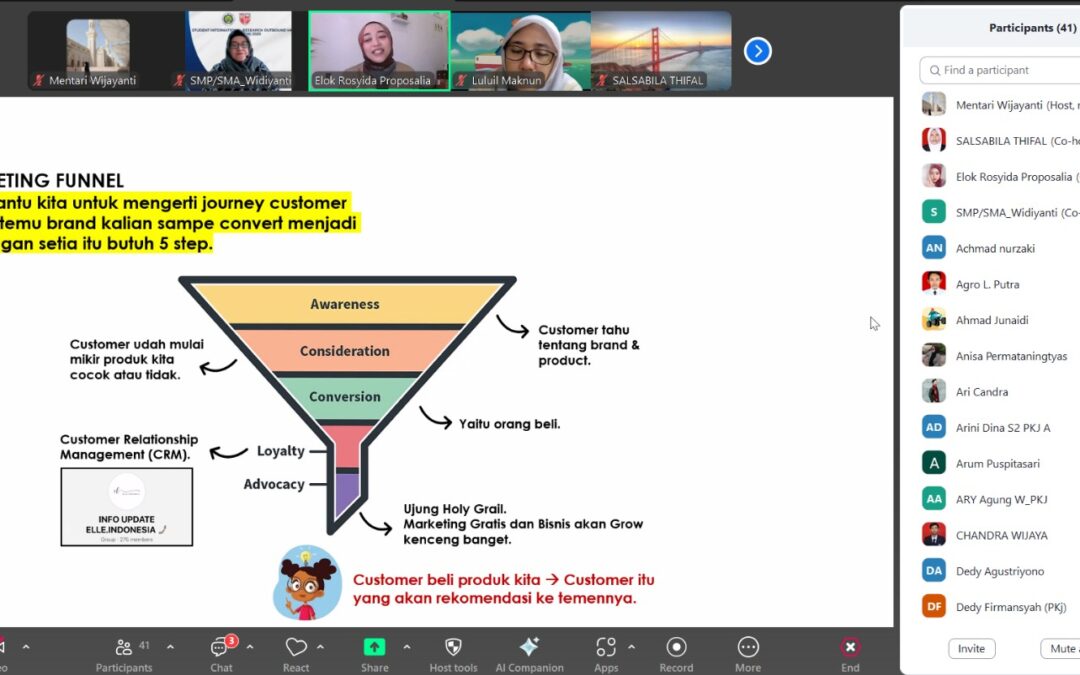The width and height of the screenshot is (1080, 675).
Task: Select Ahmad Junaidi name in list
Action: (992, 320)
